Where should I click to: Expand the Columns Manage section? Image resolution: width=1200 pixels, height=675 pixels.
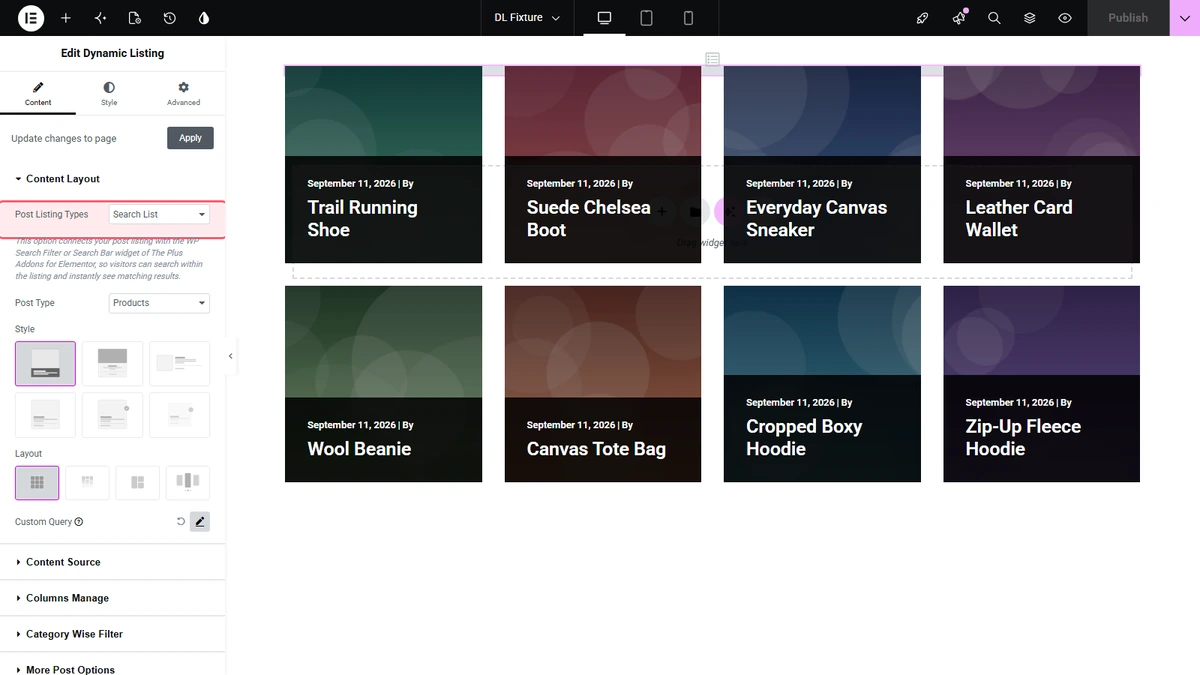click(113, 598)
